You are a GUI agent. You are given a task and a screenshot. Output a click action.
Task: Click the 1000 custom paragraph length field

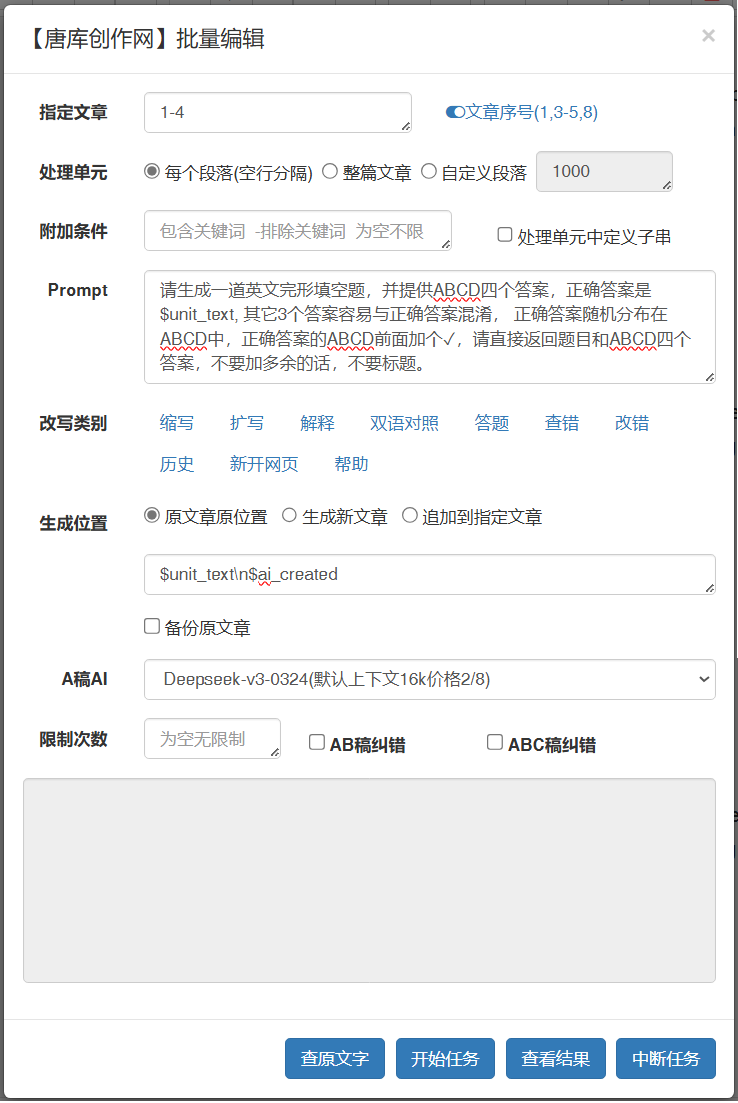[x=604, y=172]
